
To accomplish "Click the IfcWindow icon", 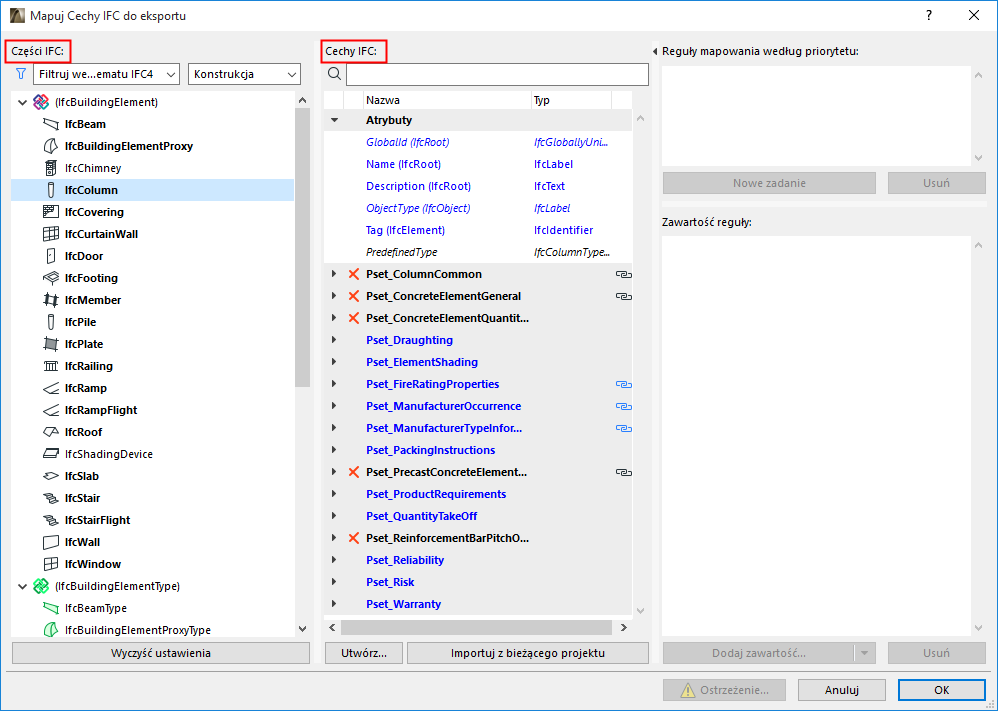I will click(x=50, y=563).
